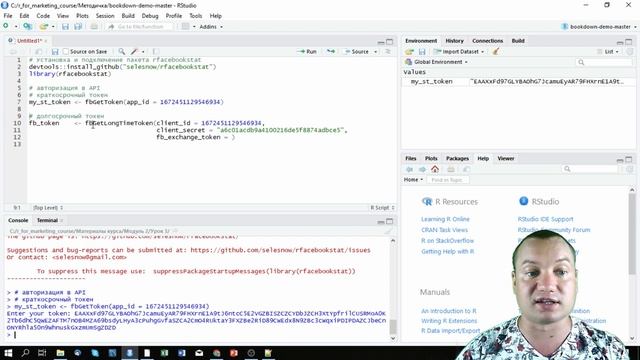Image resolution: width=640 pixels, height=360 pixels.
Task: Switch to the Files tab
Action: [411, 158]
